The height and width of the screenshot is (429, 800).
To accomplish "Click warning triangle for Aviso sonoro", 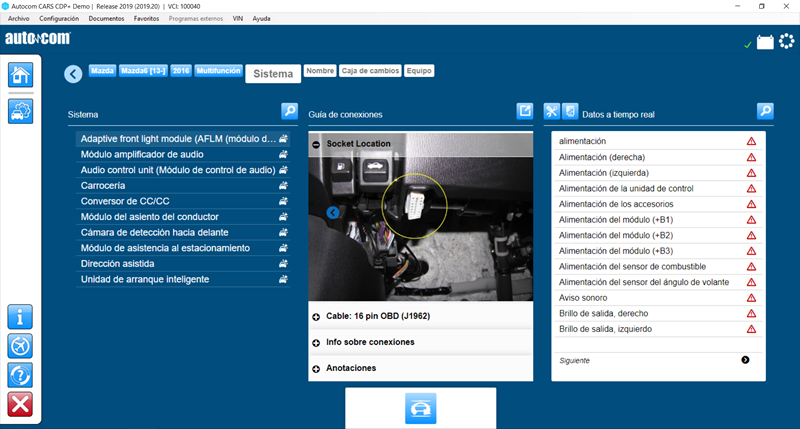I will (751, 298).
